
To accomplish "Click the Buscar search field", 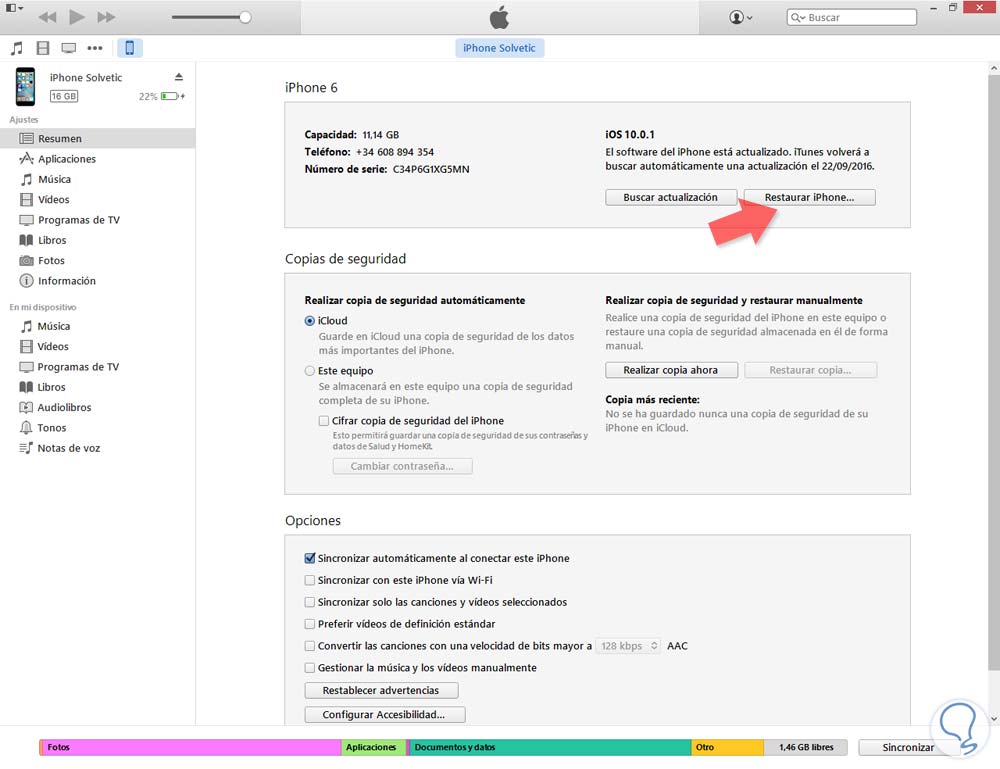I will (x=851, y=17).
